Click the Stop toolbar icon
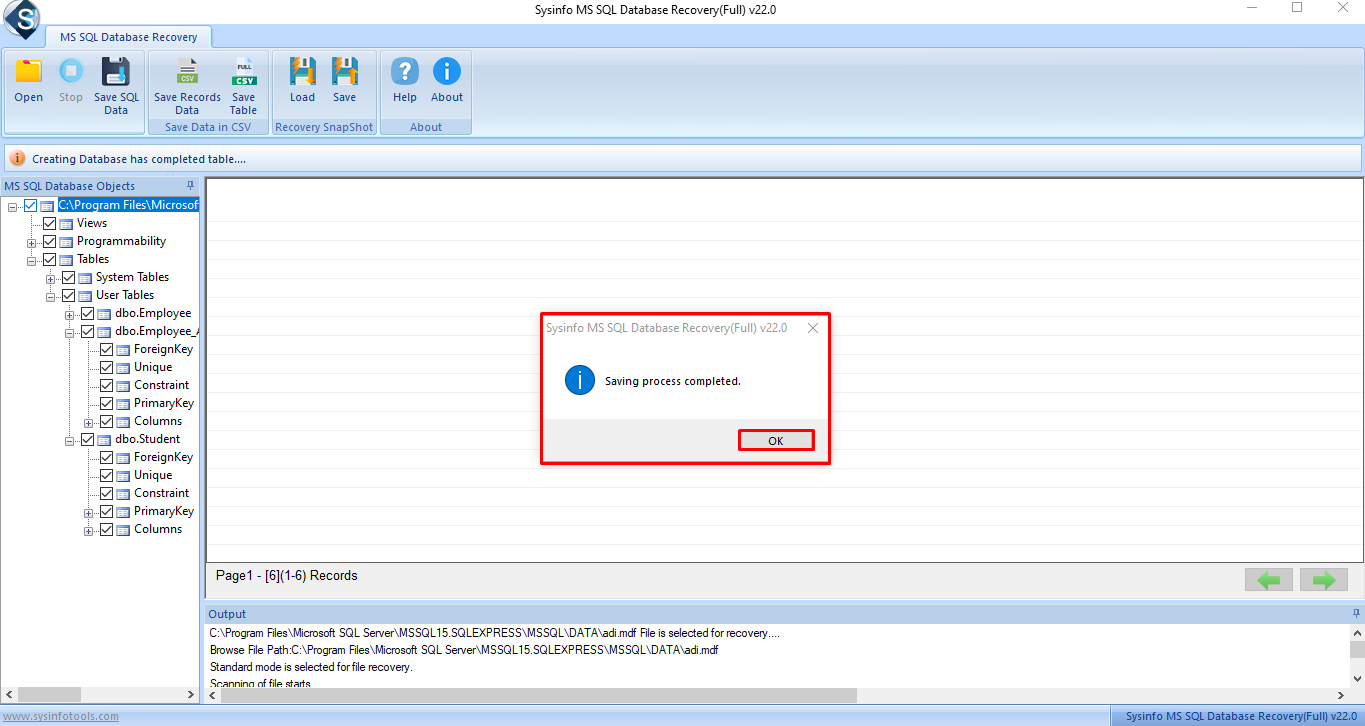This screenshot has width=1365, height=726. coord(71,72)
